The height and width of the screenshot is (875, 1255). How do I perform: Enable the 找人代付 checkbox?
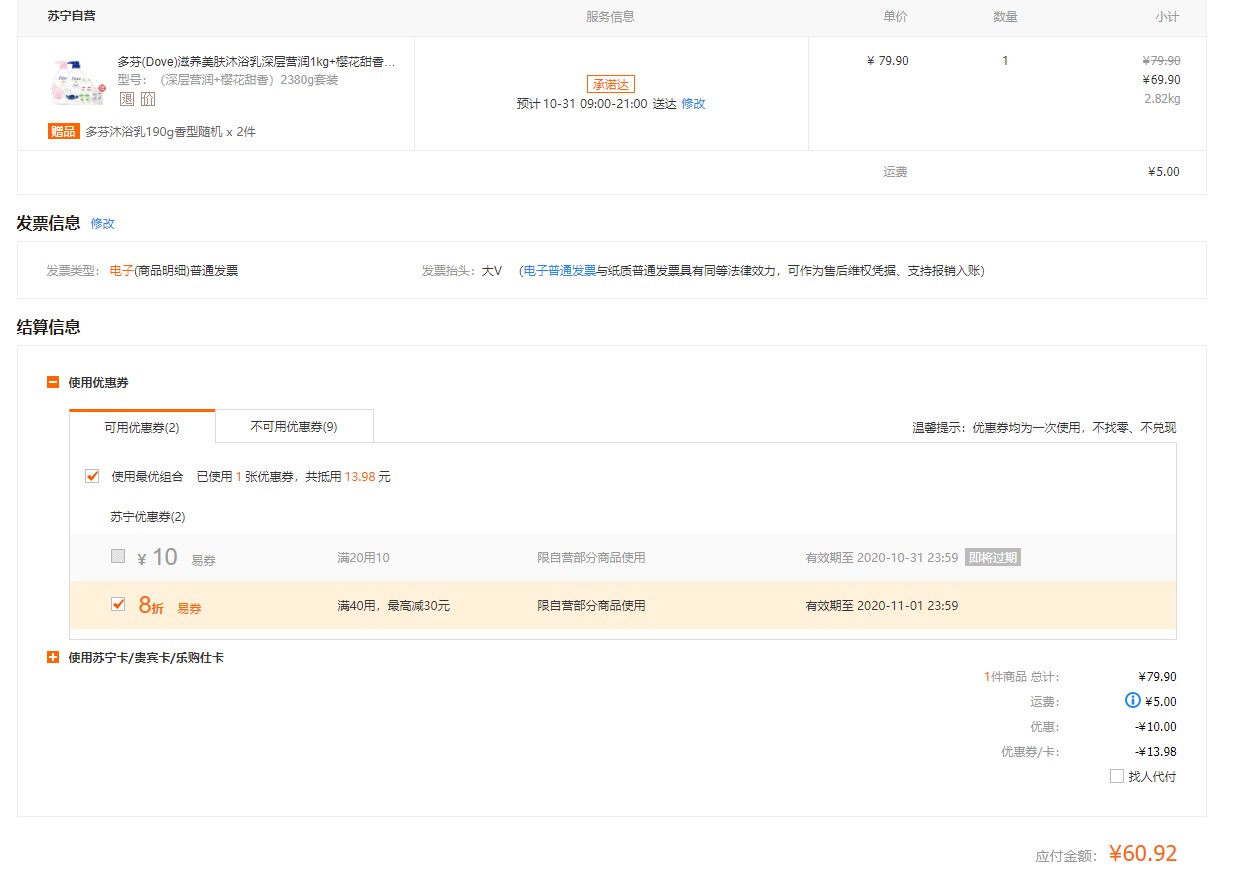1117,776
